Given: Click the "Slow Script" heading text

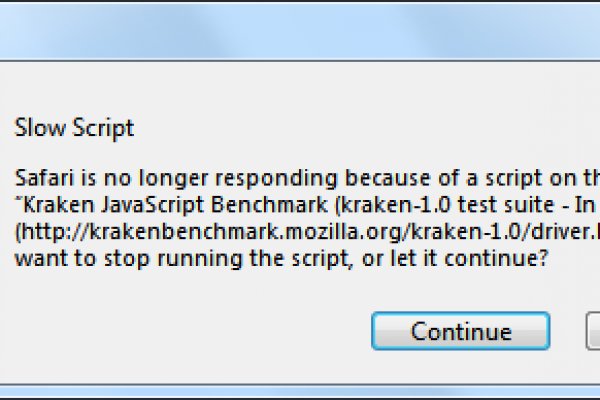Looking at the screenshot, I should point(75,128).
